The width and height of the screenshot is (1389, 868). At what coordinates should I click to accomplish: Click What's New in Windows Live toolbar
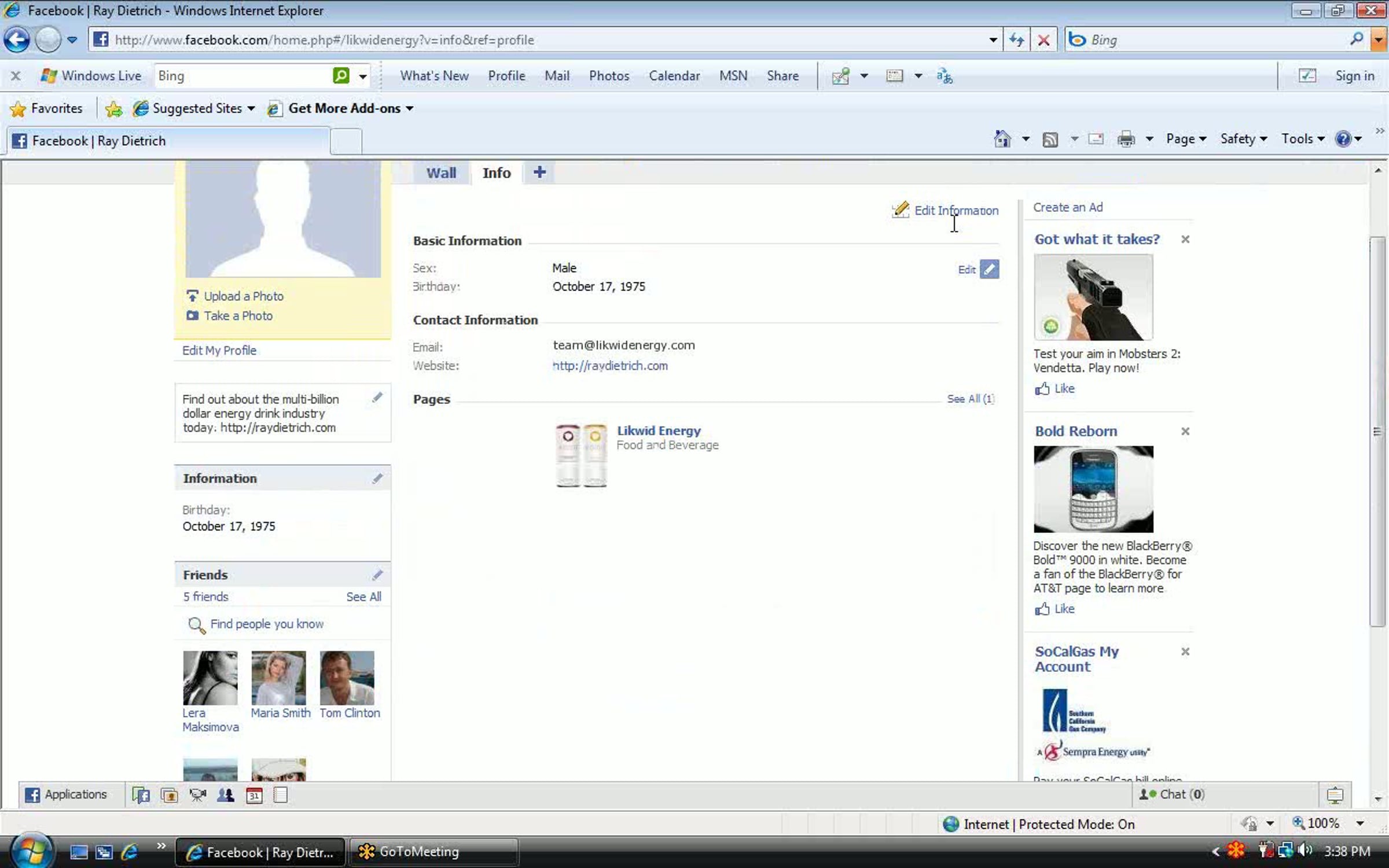[x=434, y=76]
